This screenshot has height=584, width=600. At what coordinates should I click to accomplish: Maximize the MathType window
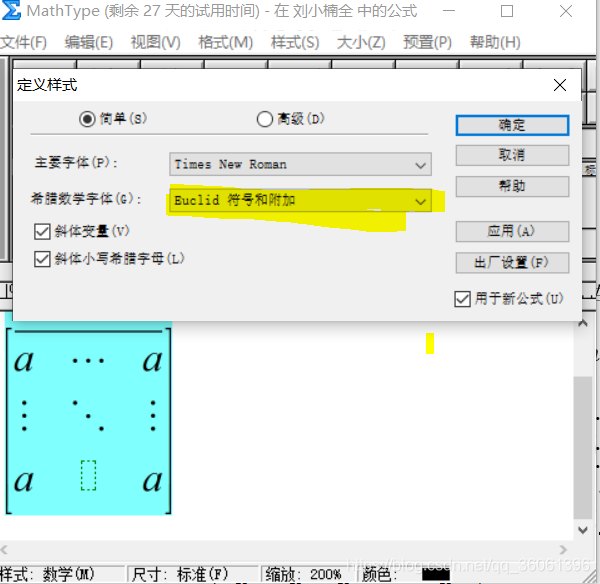pyautogui.click(x=507, y=11)
